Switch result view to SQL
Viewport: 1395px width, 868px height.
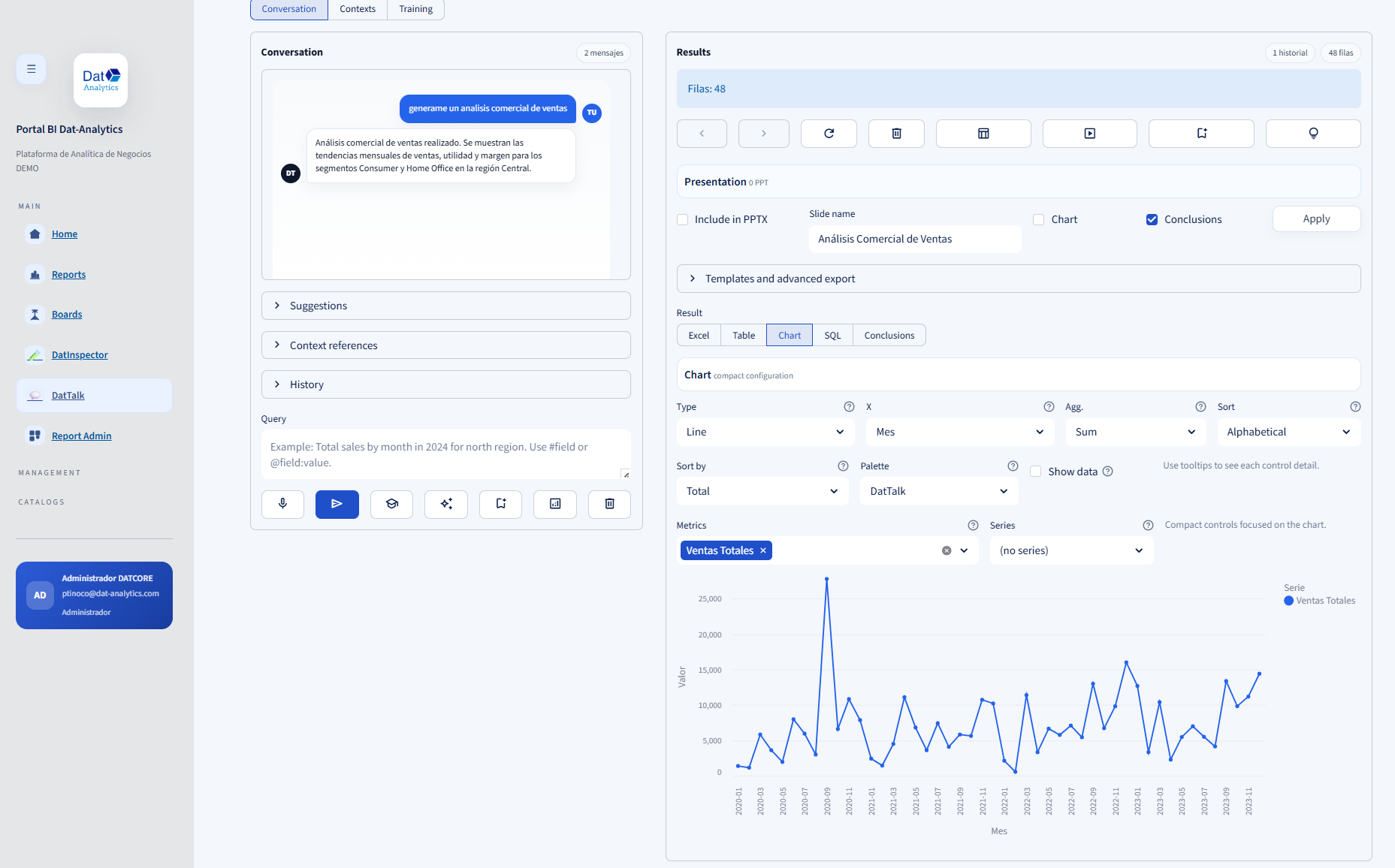coord(832,336)
